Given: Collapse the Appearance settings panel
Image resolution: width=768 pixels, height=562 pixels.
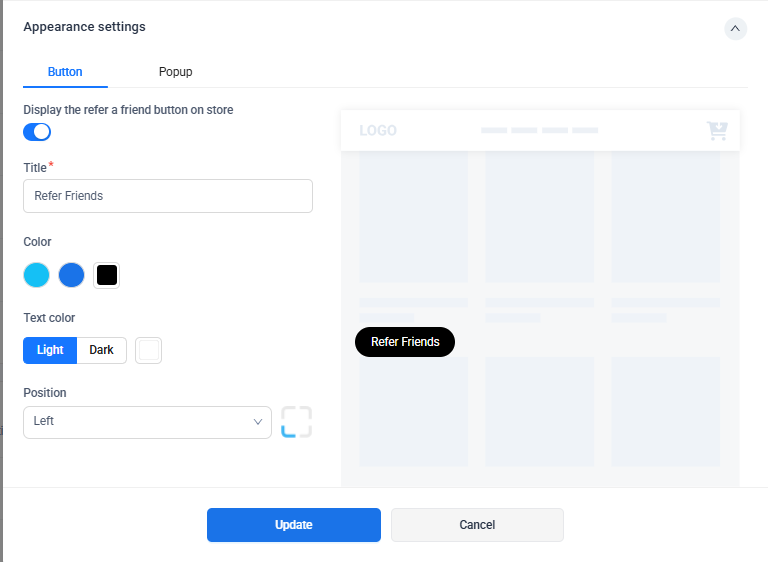Looking at the screenshot, I should pyautogui.click(x=735, y=28).
